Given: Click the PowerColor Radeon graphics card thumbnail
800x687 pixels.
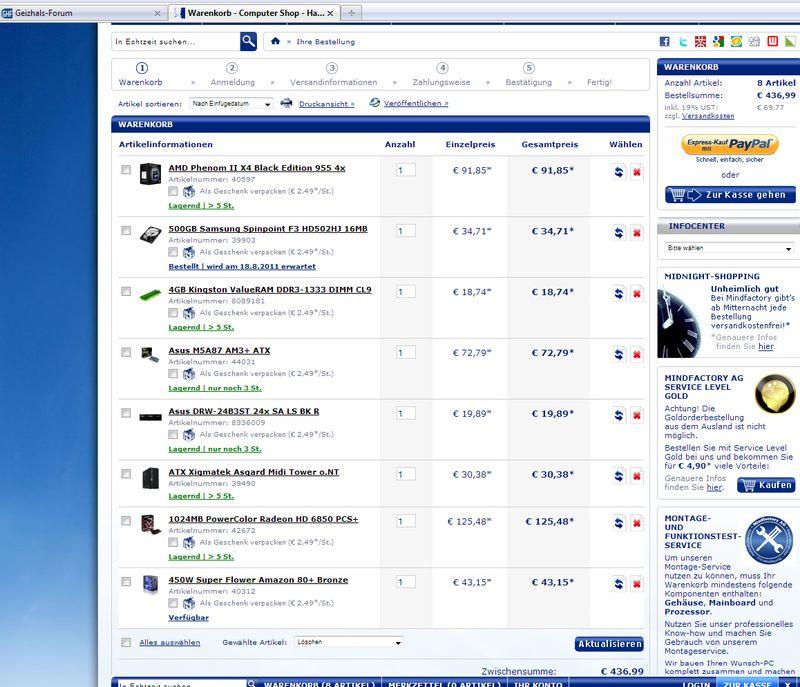Looking at the screenshot, I should click(151, 524).
